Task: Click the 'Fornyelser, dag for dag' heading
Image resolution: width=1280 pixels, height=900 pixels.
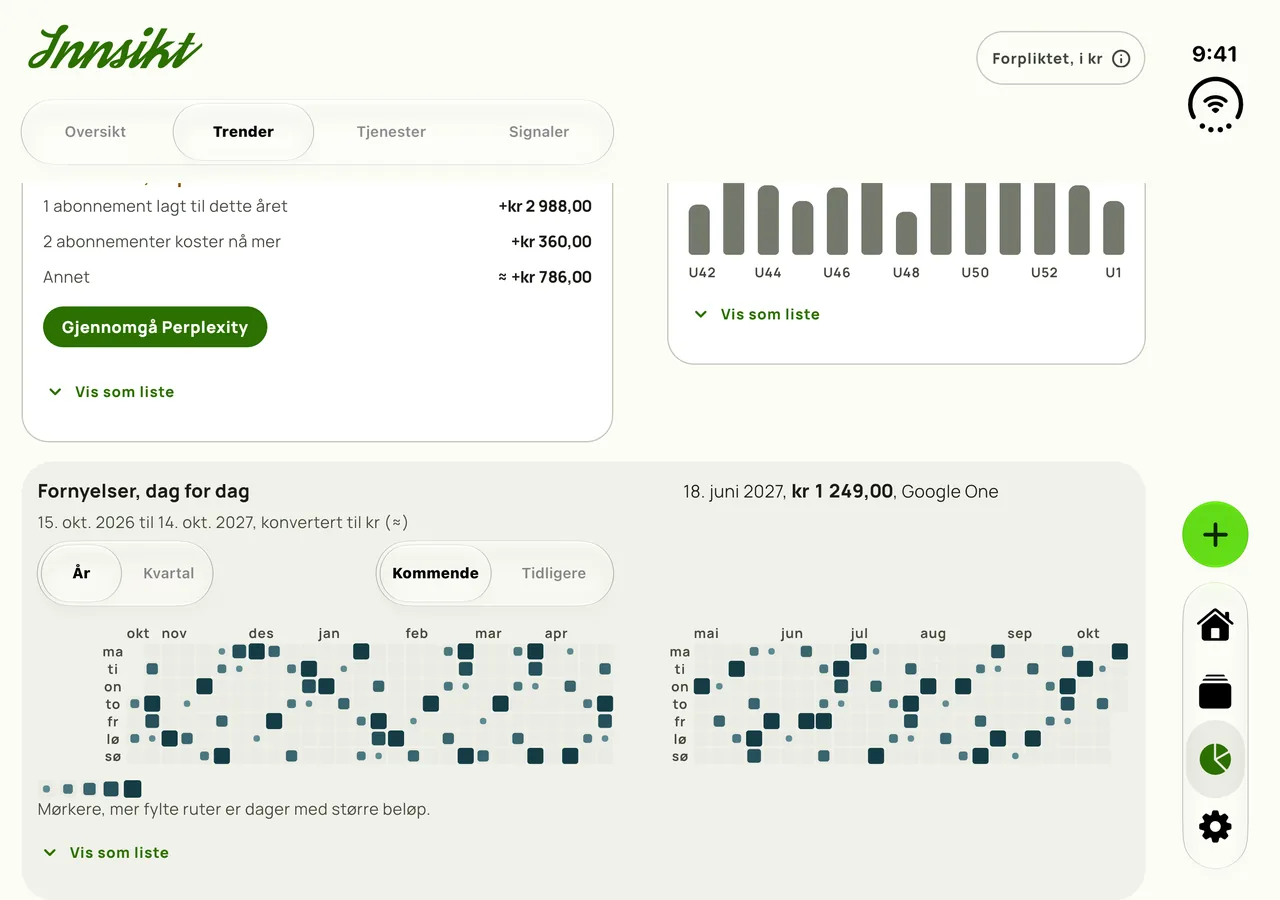Action: click(144, 491)
